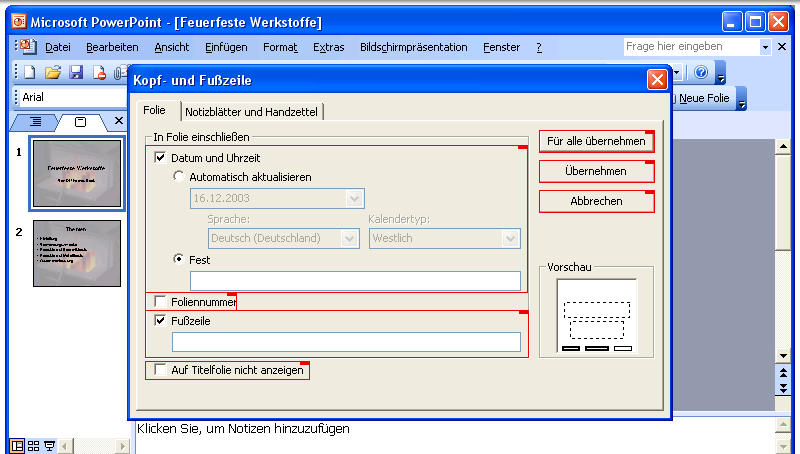Close the slides pane with X icon
Image resolution: width=800 pixels, height=454 pixels.
pos(119,121)
